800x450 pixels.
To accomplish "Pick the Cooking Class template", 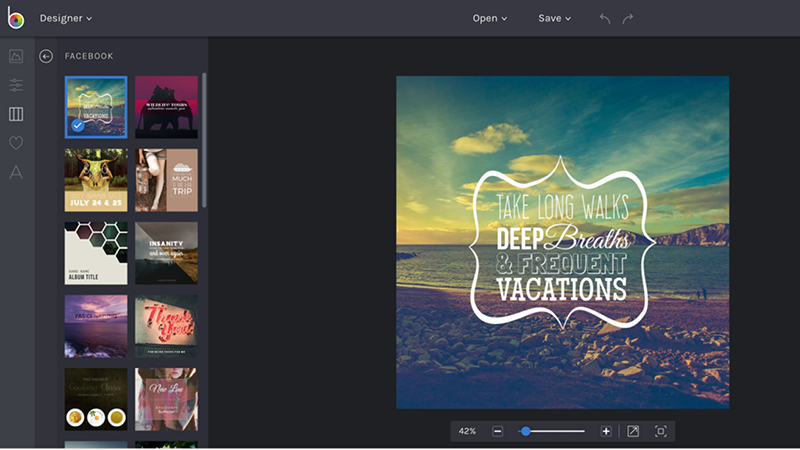I will pyautogui.click(x=96, y=399).
